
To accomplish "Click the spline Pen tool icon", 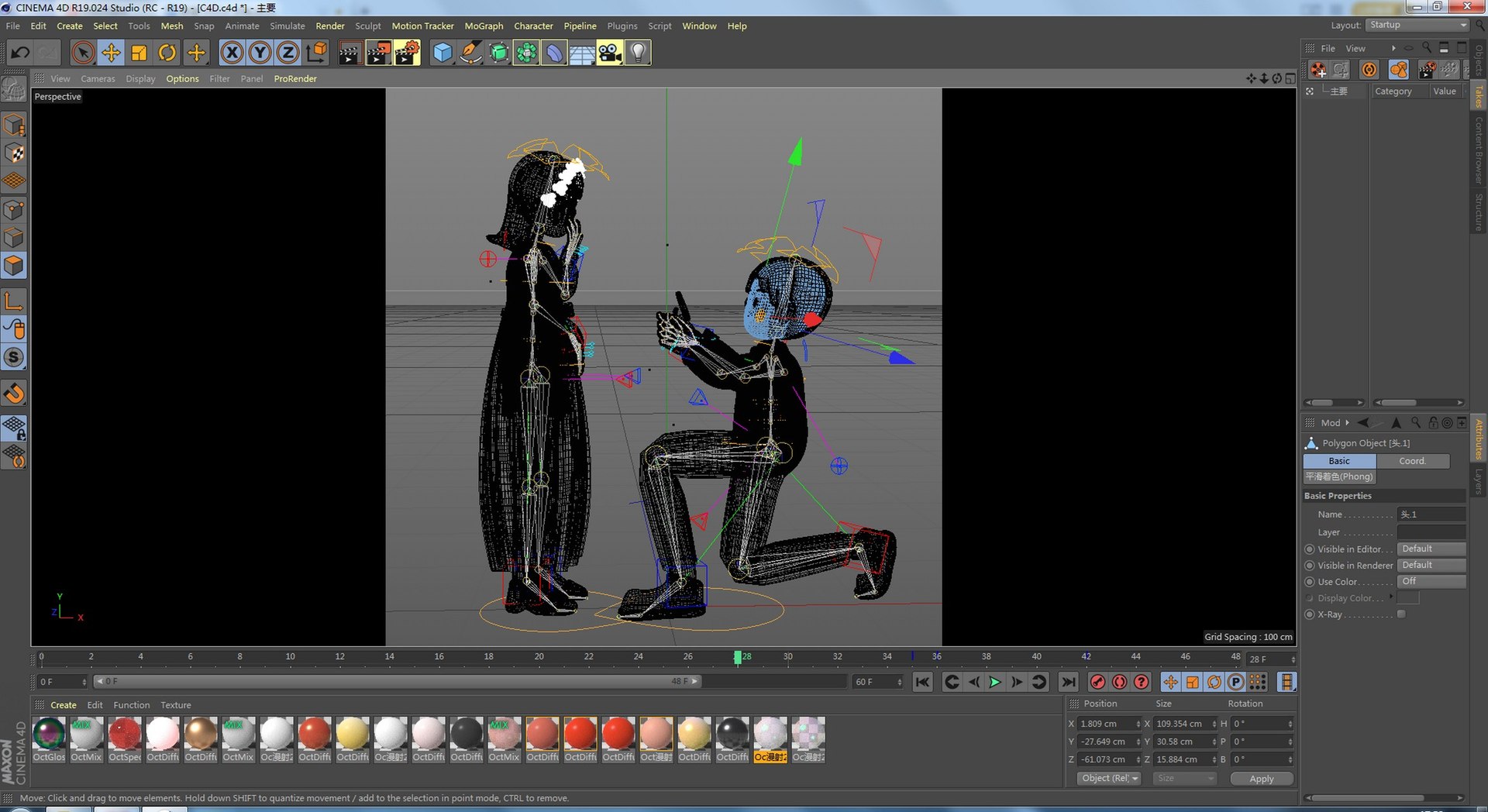I will point(470,53).
